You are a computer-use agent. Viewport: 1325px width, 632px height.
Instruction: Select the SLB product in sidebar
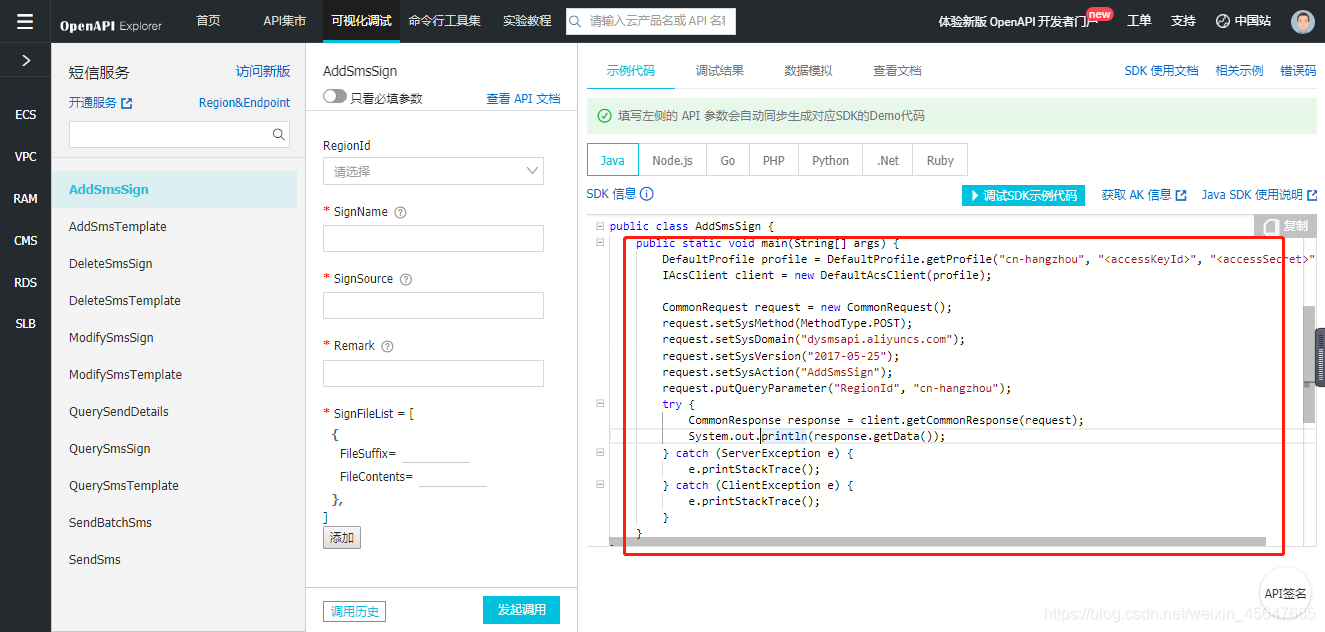[25, 324]
